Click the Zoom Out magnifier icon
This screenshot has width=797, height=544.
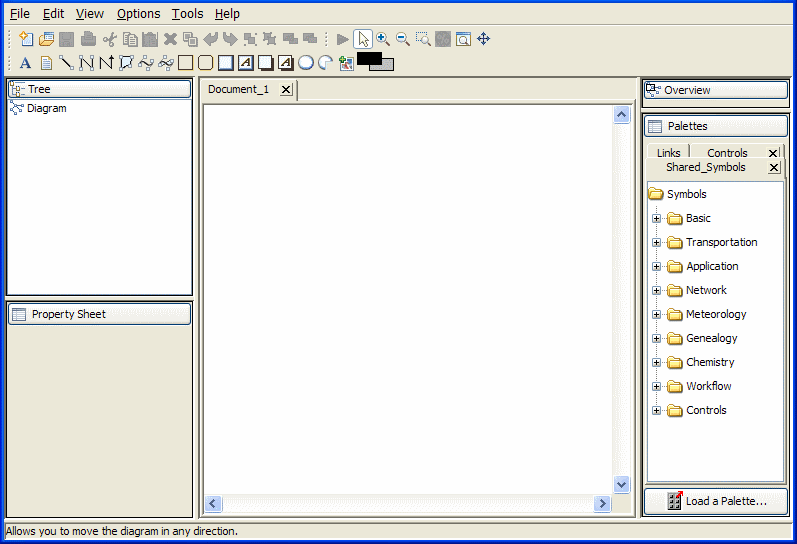pyautogui.click(x=403, y=39)
